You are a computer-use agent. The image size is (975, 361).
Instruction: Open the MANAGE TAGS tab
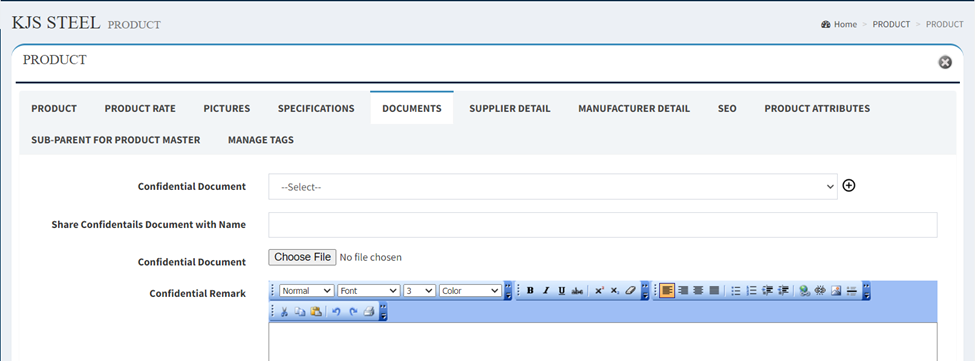pyautogui.click(x=261, y=140)
